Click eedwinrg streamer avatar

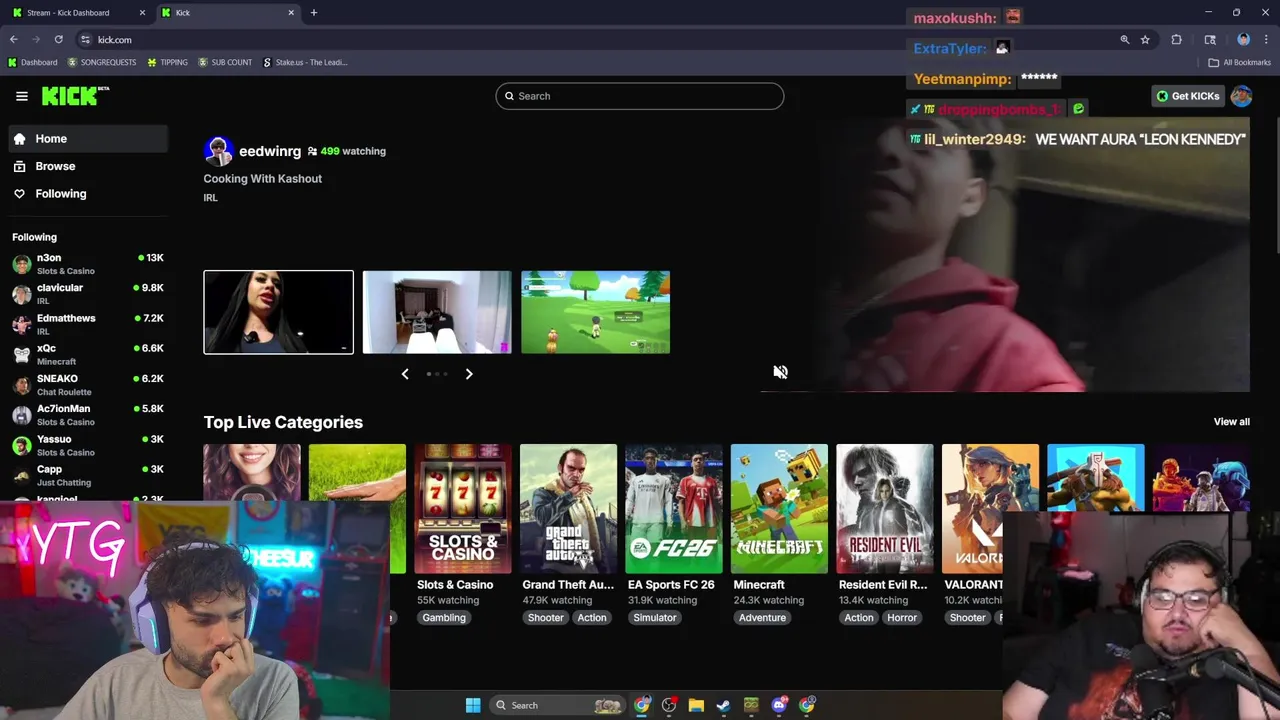coord(218,151)
